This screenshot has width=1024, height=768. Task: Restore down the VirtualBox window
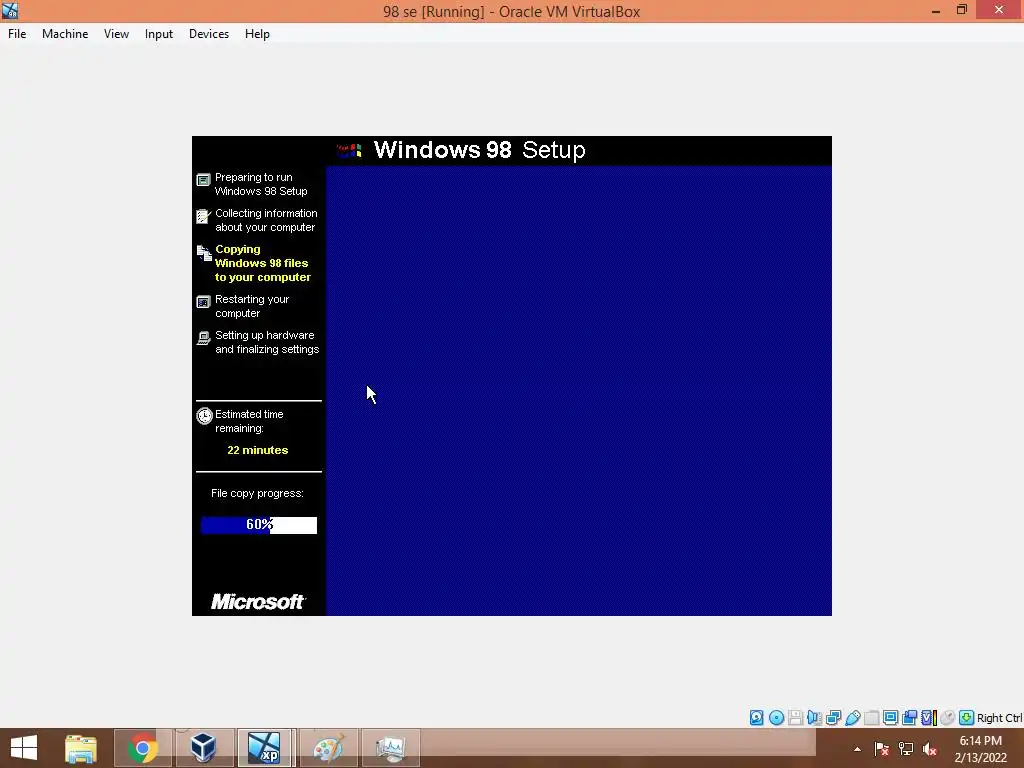(x=962, y=10)
